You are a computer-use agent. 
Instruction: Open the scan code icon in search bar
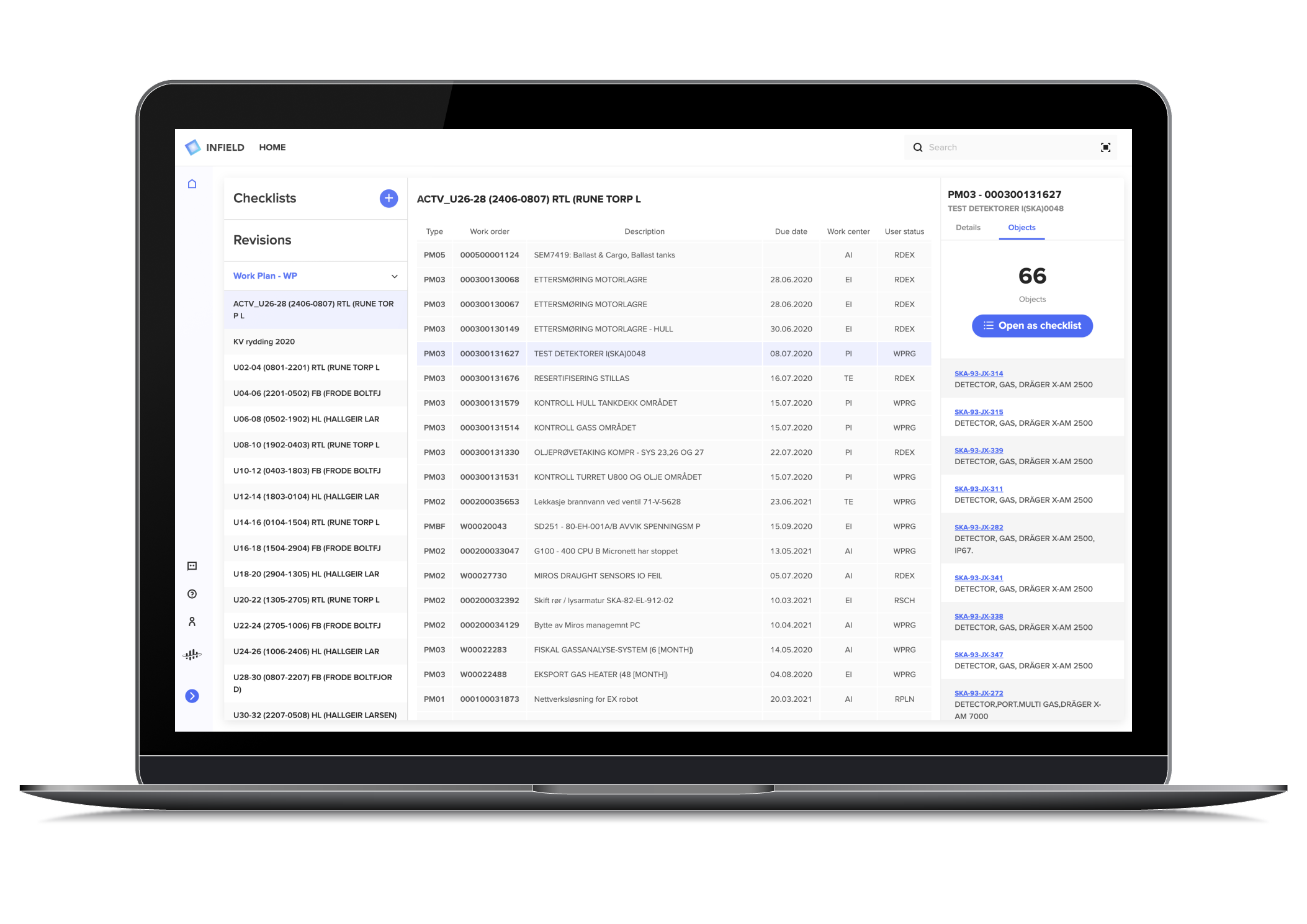pyautogui.click(x=1105, y=148)
